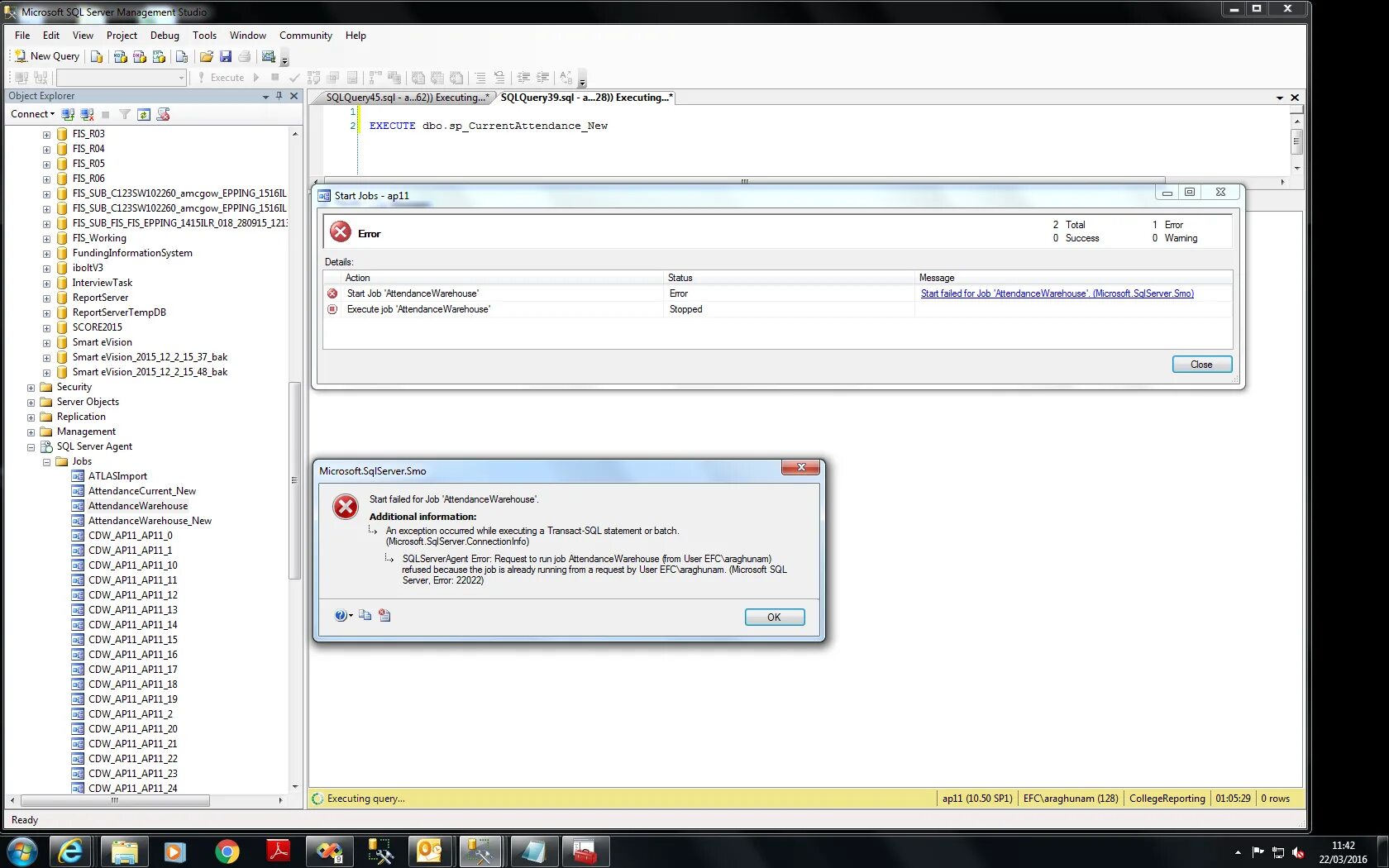This screenshot has width=1389, height=868.
Task: Open the File menu
Action: pyautogui.click(x=22, y=36)
